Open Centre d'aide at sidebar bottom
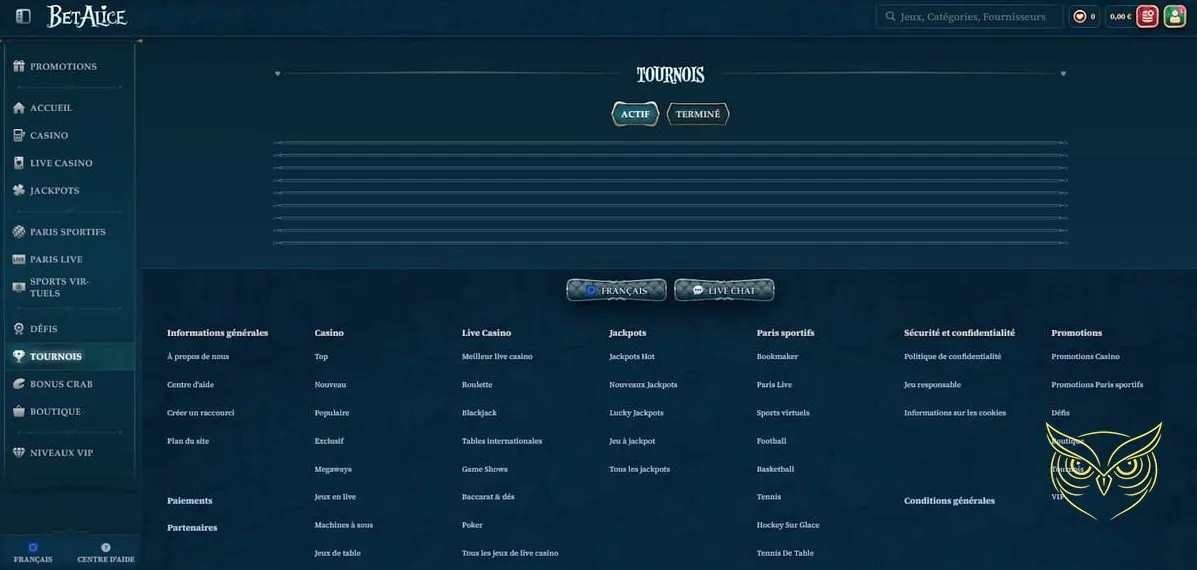Image resolution: width=1197 pixels, height=570 pixels. coord(106,553)
